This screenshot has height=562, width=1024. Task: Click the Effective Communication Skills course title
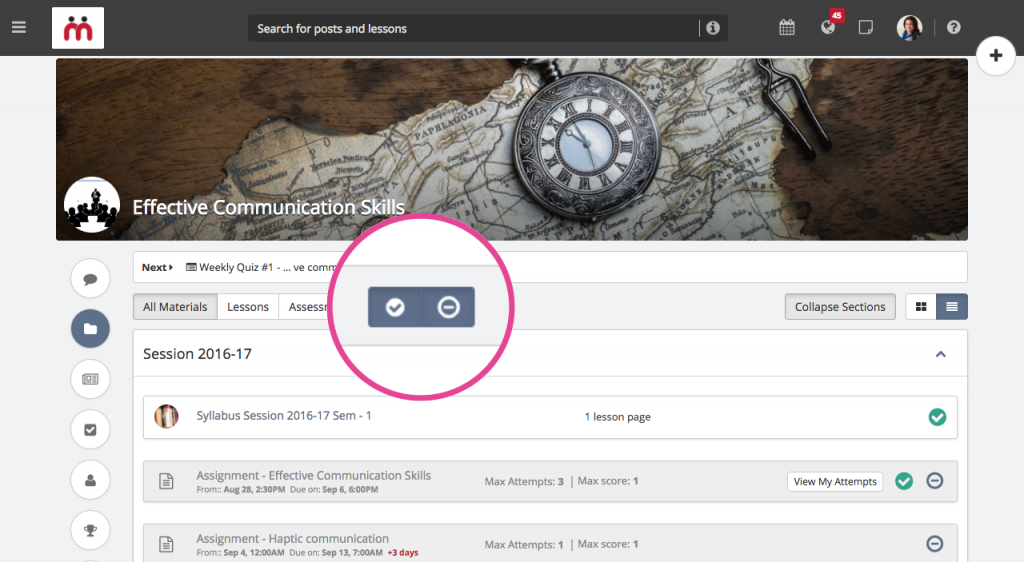click(268, 207)
